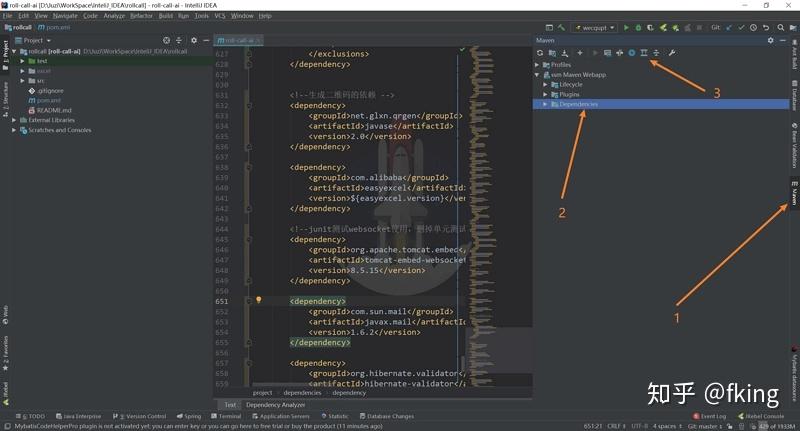Toggle Maven Offline Mode icon

[x=619, y=53]
